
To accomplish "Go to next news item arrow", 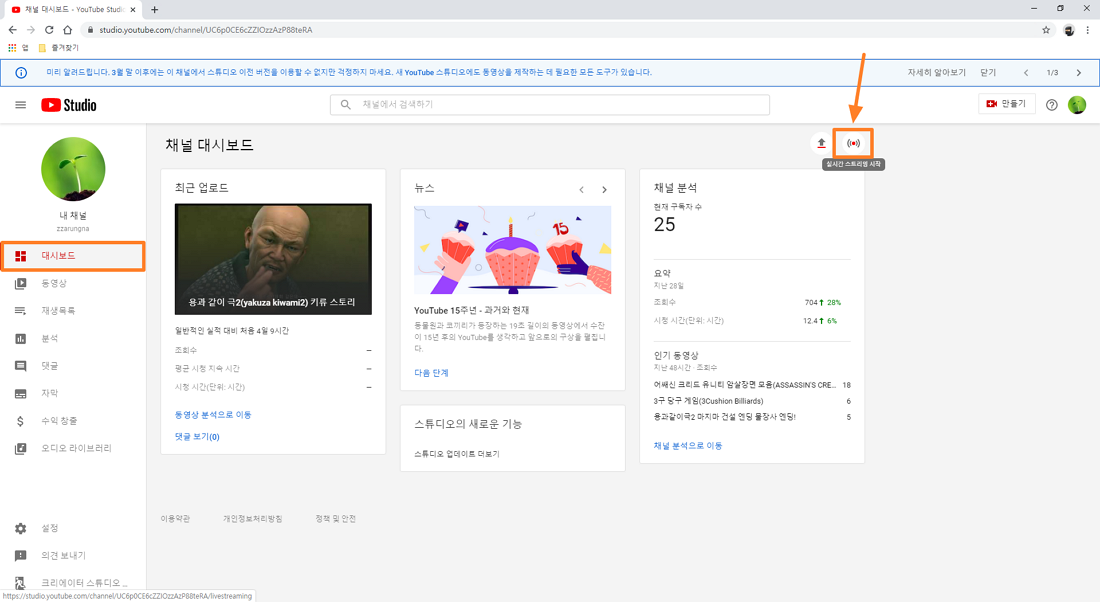I will click(x=604, y=189).
